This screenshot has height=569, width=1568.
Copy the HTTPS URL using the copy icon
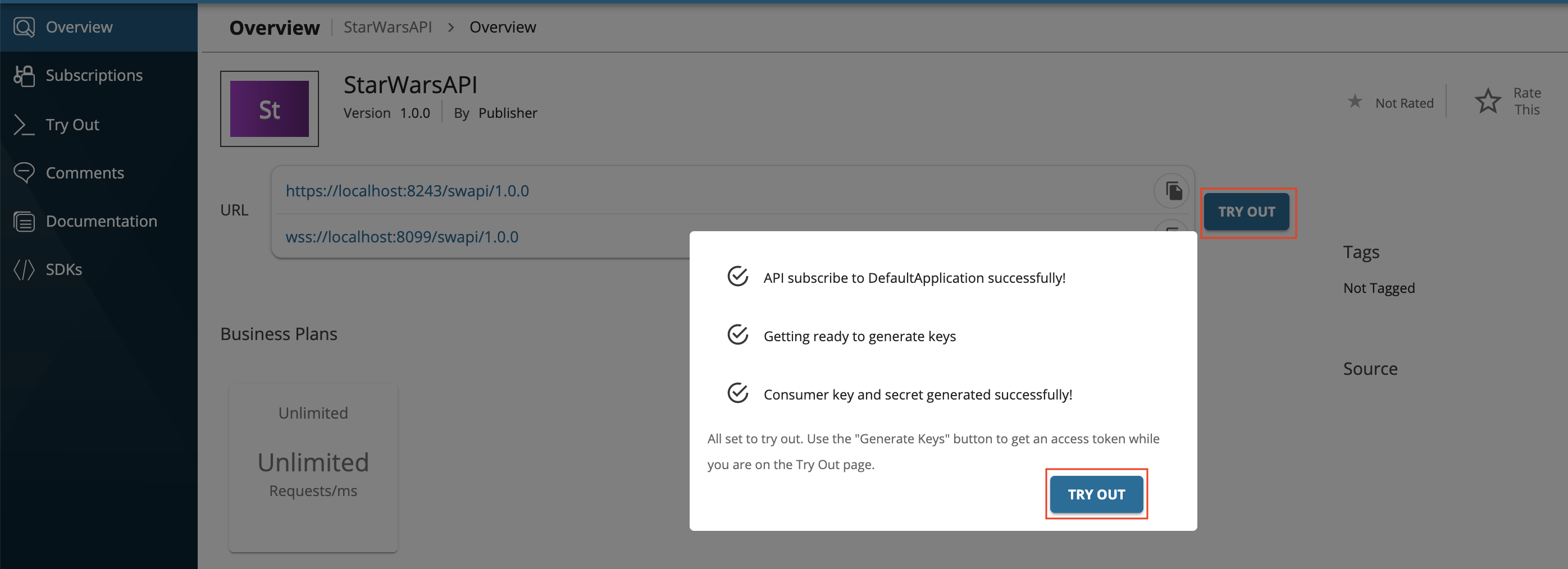[1170, 190]
